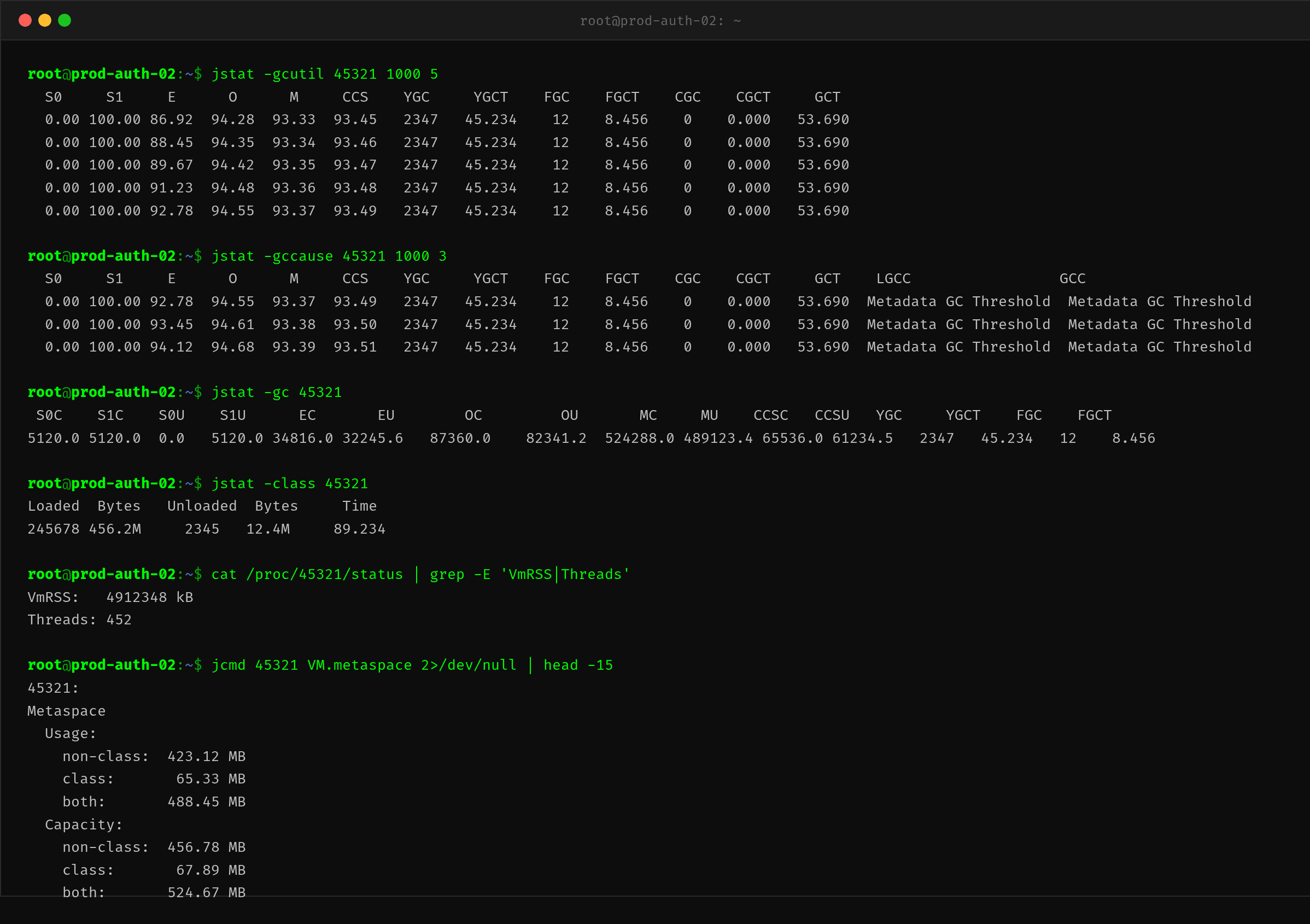Click capacity both value 524.67 MB
Viewport: 1310px width, 924px height.
207,893
